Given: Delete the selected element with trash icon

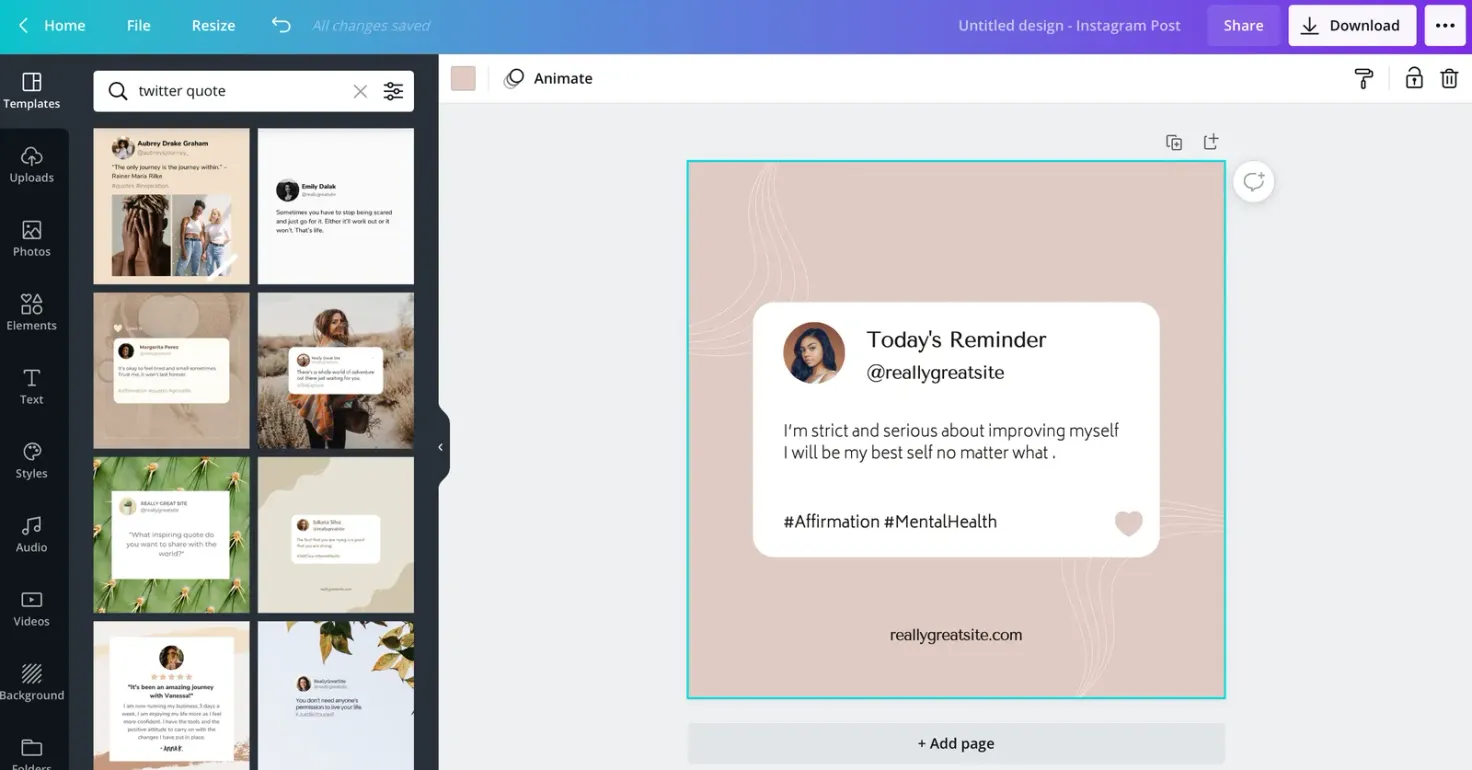Looking at the screenshot, I should click(1449, 78).
